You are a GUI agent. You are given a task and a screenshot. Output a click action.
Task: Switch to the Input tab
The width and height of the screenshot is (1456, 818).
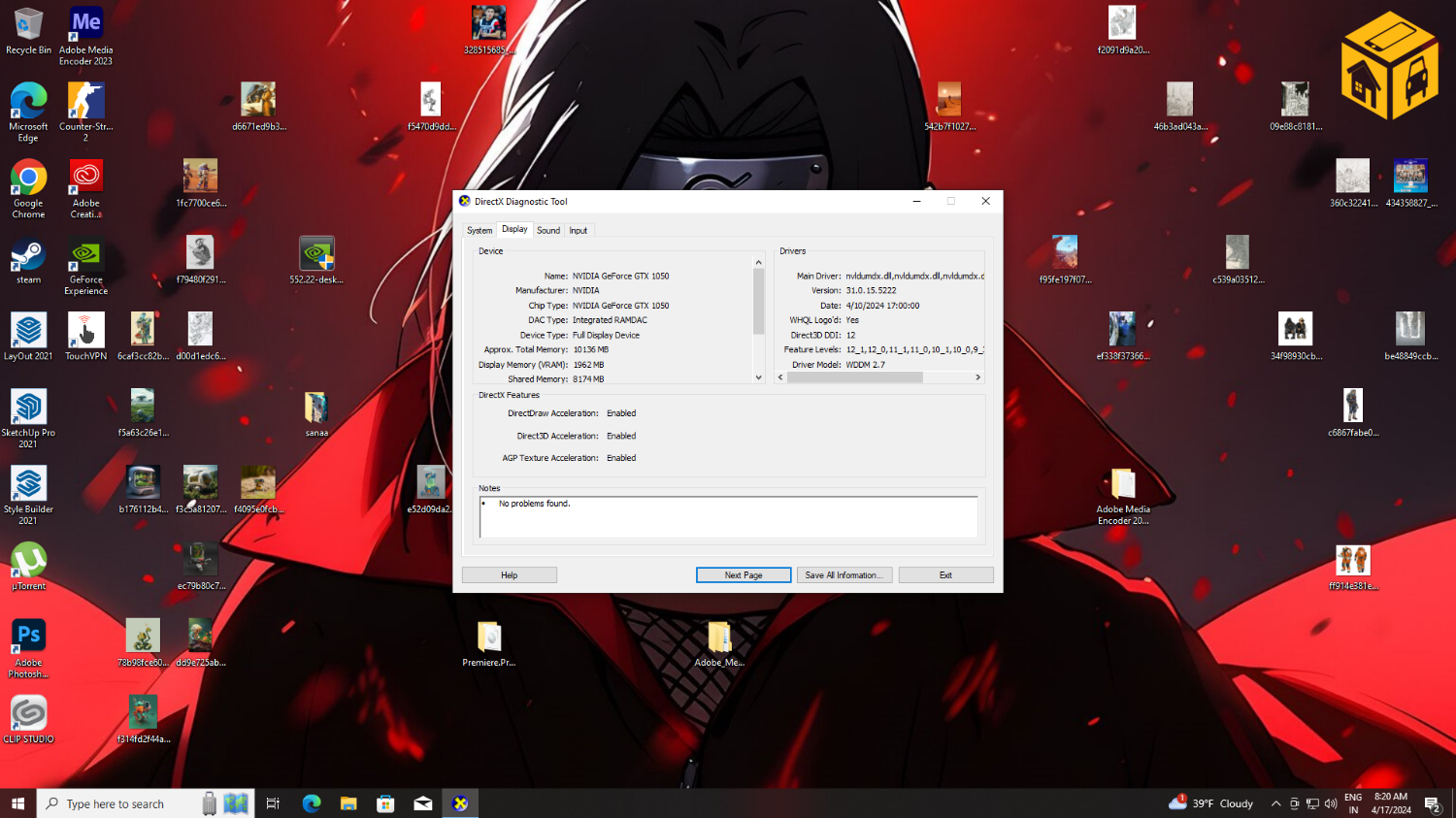click(579, 231)
